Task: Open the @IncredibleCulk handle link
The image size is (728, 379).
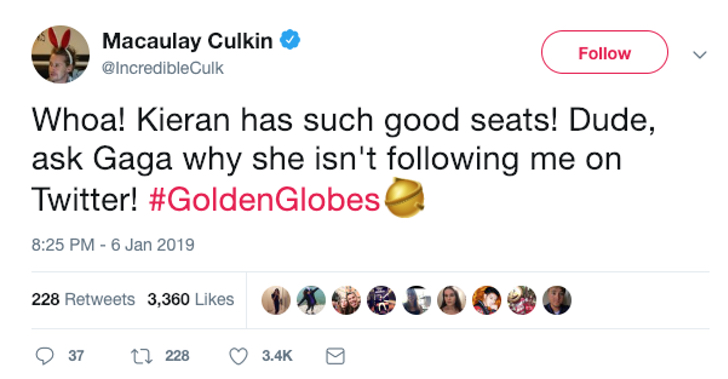Action: click(162, 68)
